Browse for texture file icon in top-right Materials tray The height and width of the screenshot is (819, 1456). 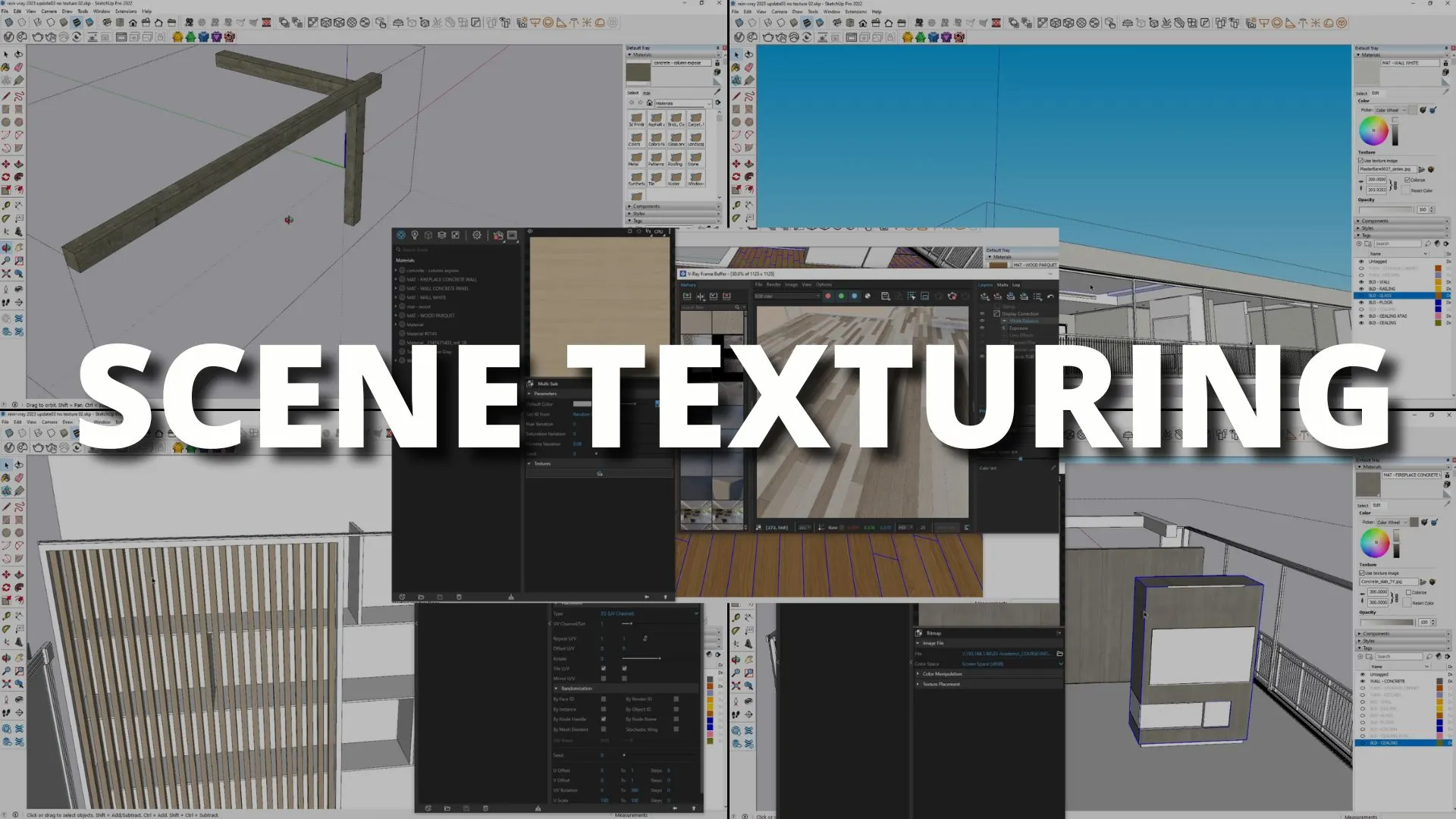click(x=1421, y=169)
